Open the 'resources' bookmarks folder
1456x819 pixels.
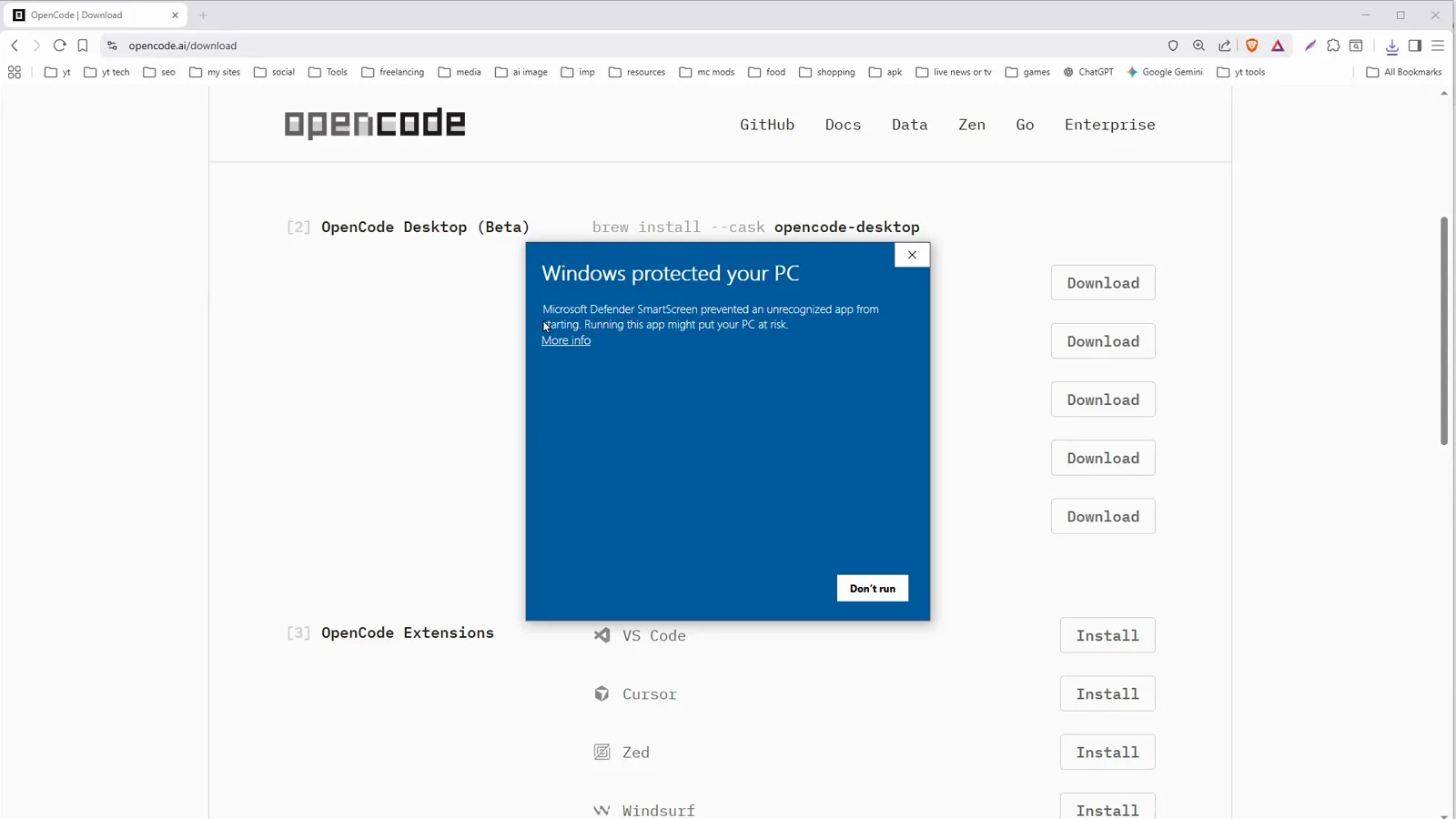tap(637, 72)
